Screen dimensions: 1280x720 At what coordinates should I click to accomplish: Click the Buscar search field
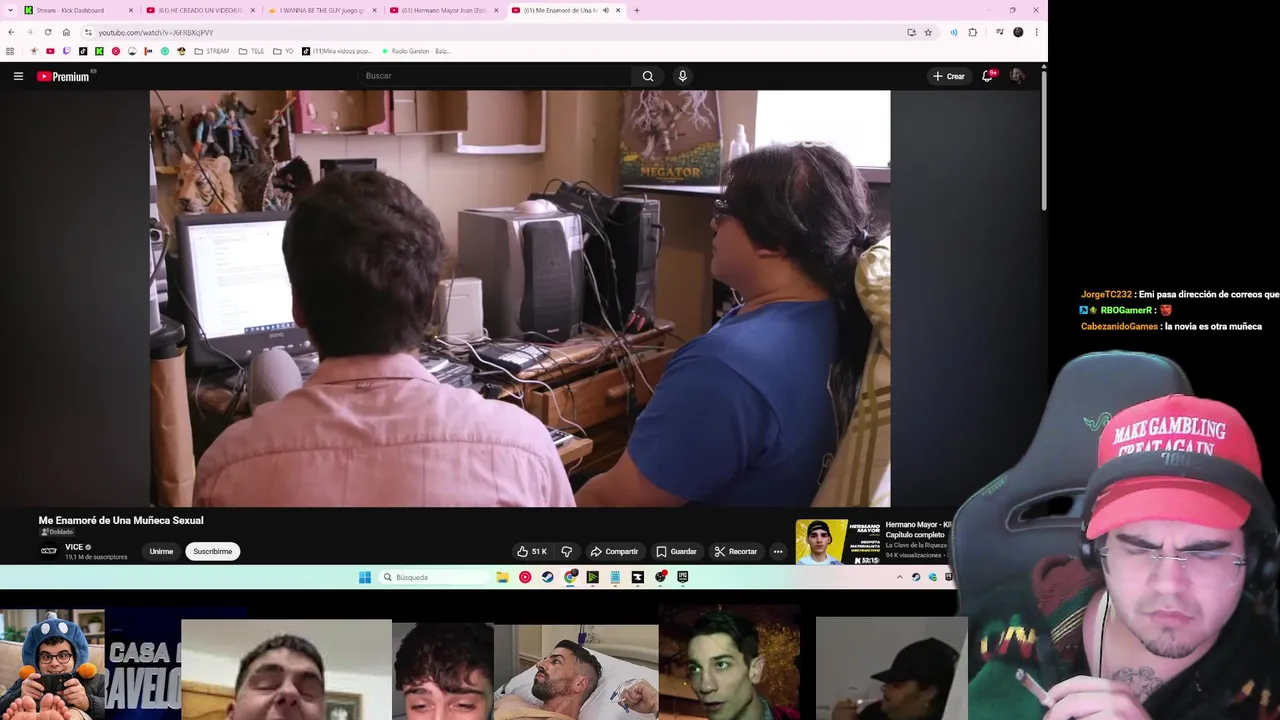[495, 76]
